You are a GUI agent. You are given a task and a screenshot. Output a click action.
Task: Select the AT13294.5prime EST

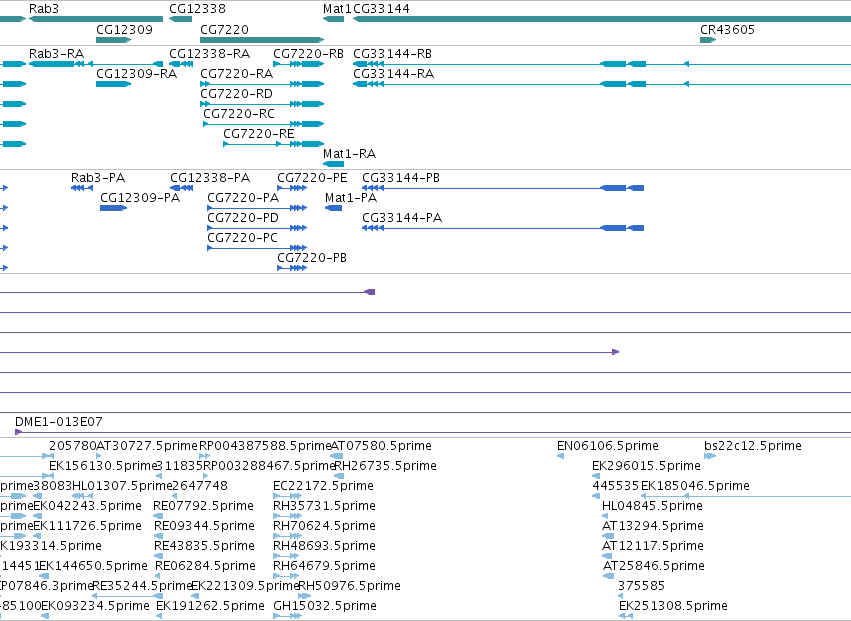608,536
